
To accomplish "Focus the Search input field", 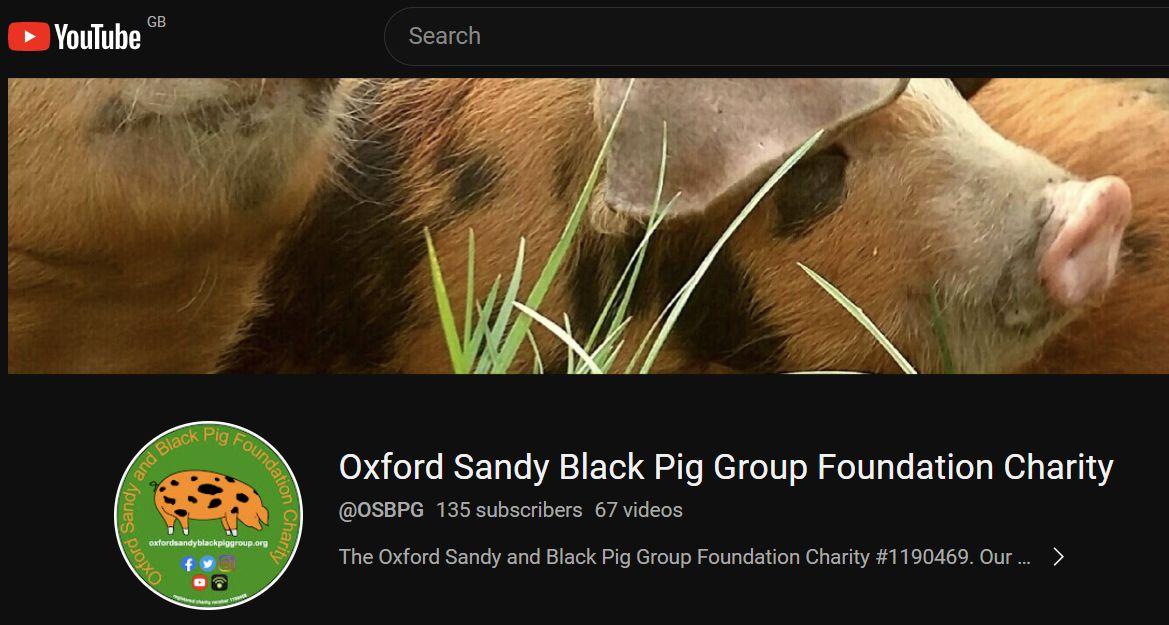I will (x=775, y=36).
